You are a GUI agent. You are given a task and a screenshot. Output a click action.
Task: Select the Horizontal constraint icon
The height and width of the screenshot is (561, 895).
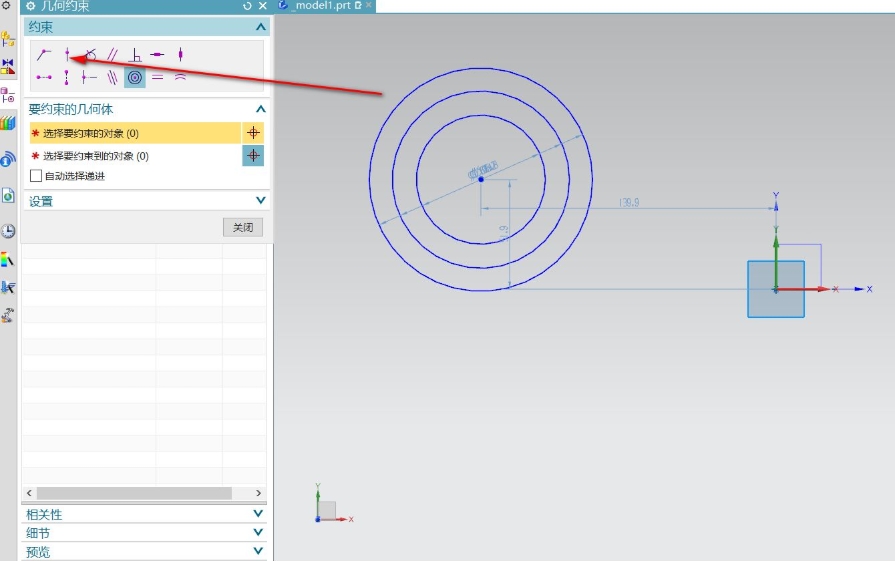point(158,55)
